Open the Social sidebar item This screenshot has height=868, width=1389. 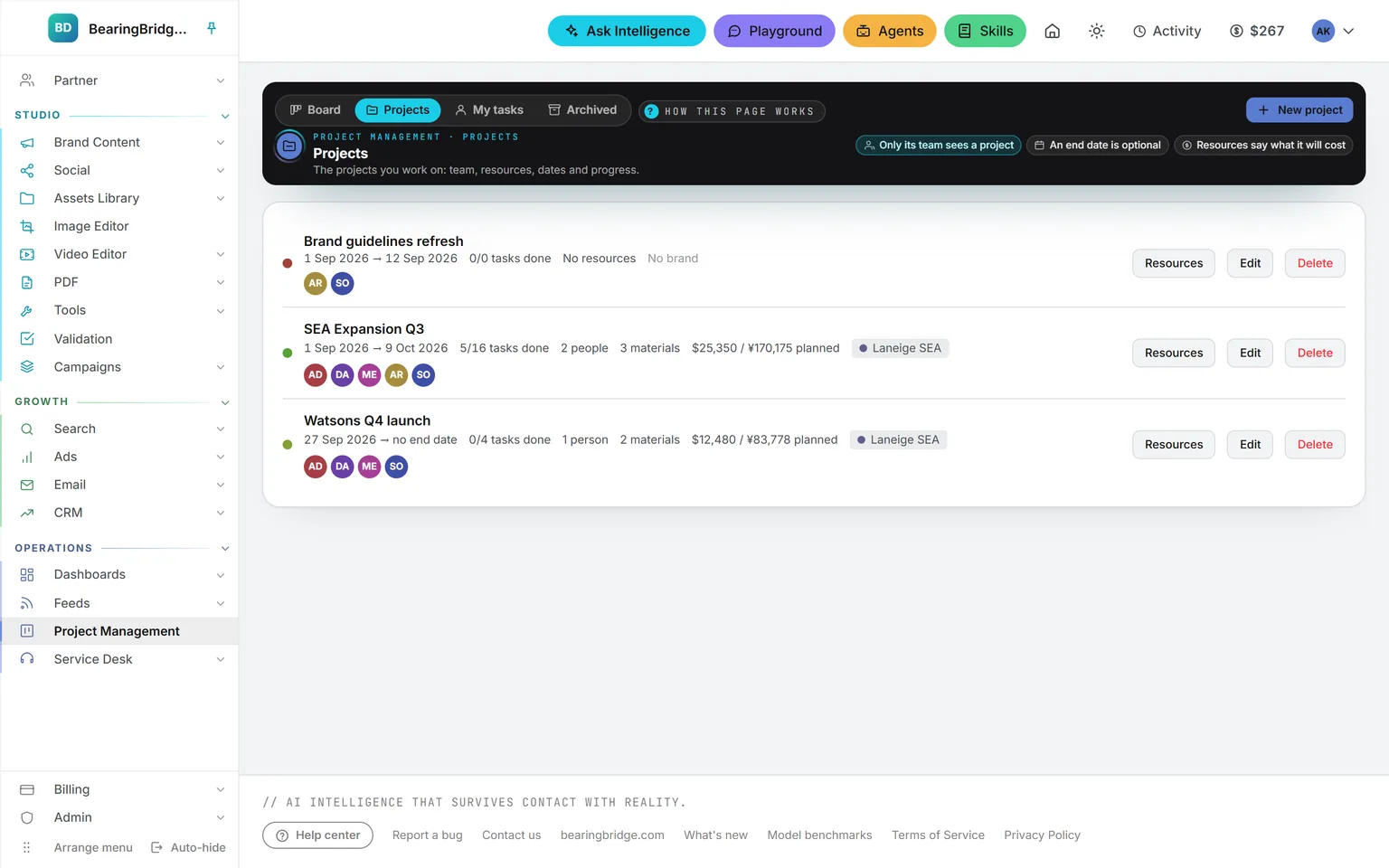pos(119,170)
